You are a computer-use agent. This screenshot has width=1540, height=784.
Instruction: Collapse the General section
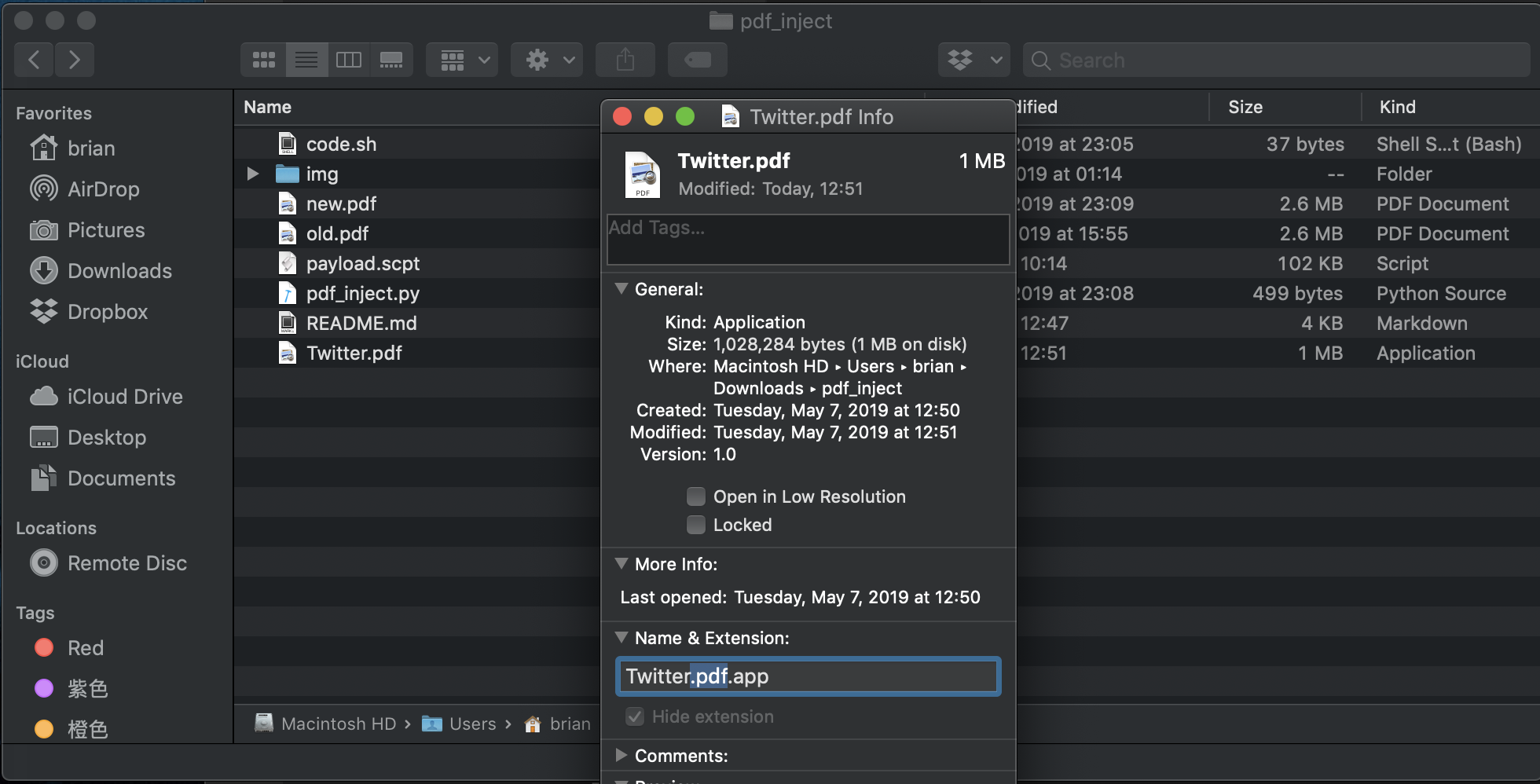[621, 288]
